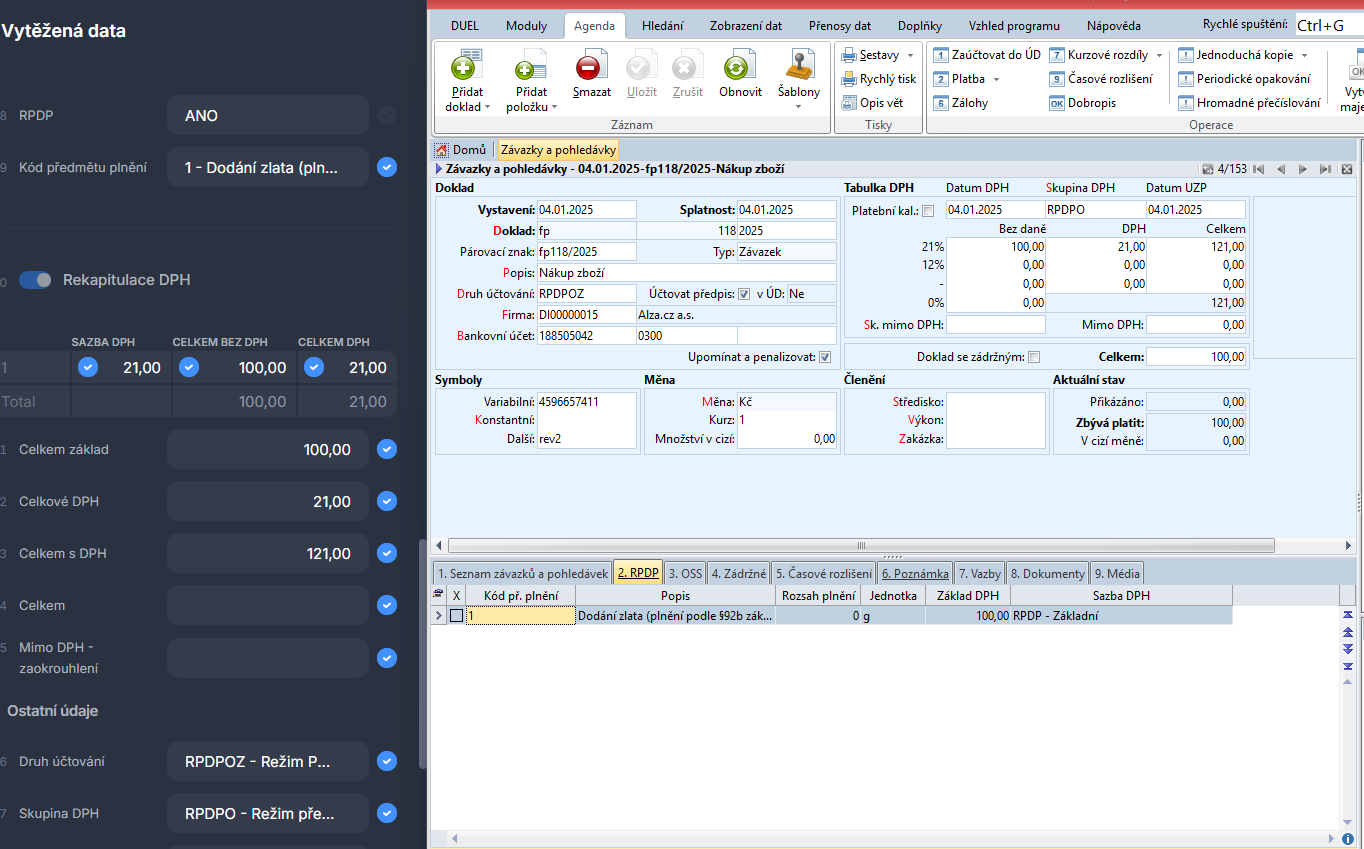This screenshot has height=849, width=1364.
Task: Uncheck the Upomínat a penalizovat checkbox
Action: coord(825,357)
